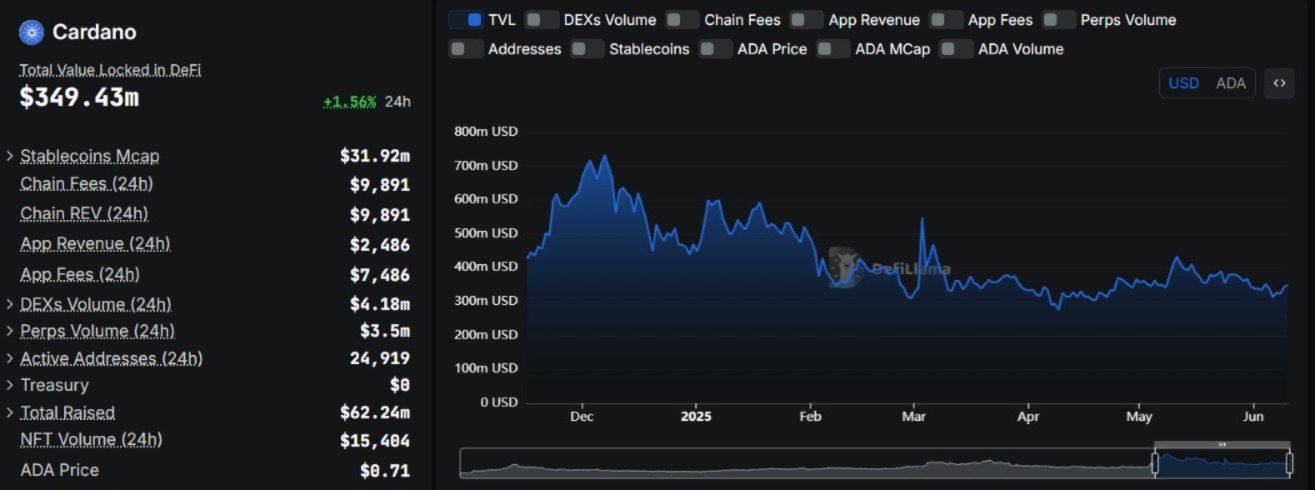Expand the Total Raised row
This screenshot has height=490, width=1315.
10,412
